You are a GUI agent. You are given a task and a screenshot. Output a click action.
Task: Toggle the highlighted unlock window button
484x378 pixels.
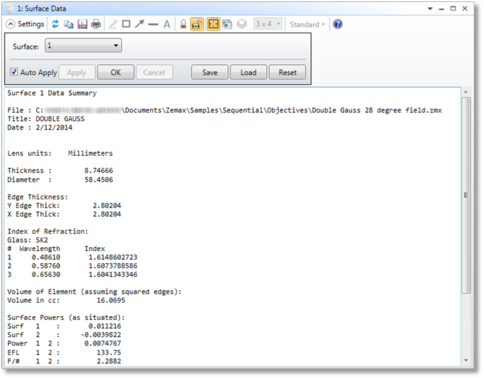click(x=197, y=24)
